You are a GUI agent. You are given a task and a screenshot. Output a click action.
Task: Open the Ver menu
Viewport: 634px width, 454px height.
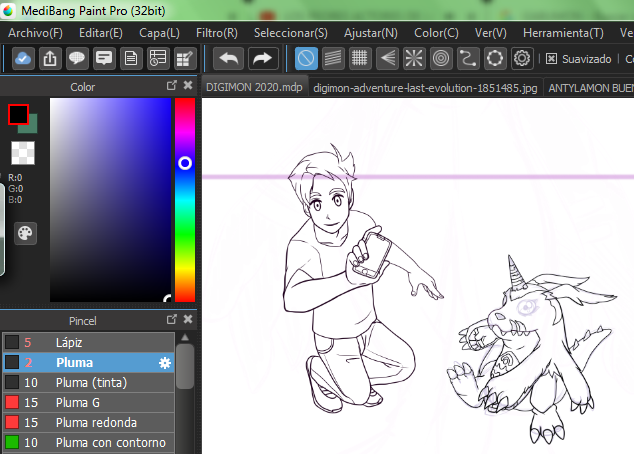click(x=490, y=33)
